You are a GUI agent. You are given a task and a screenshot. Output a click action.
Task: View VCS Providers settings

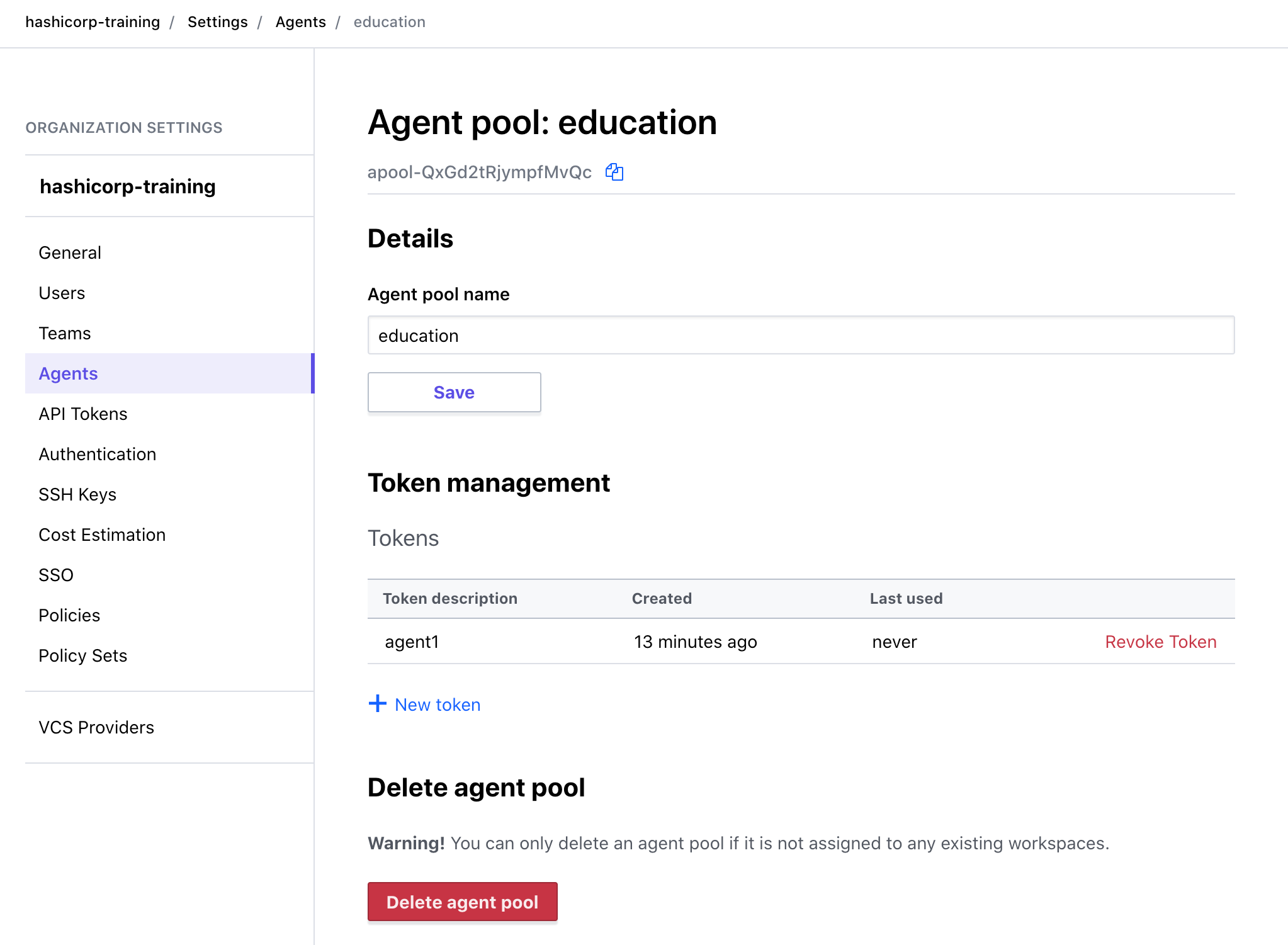pyautogui.click(x=96, y=727)
